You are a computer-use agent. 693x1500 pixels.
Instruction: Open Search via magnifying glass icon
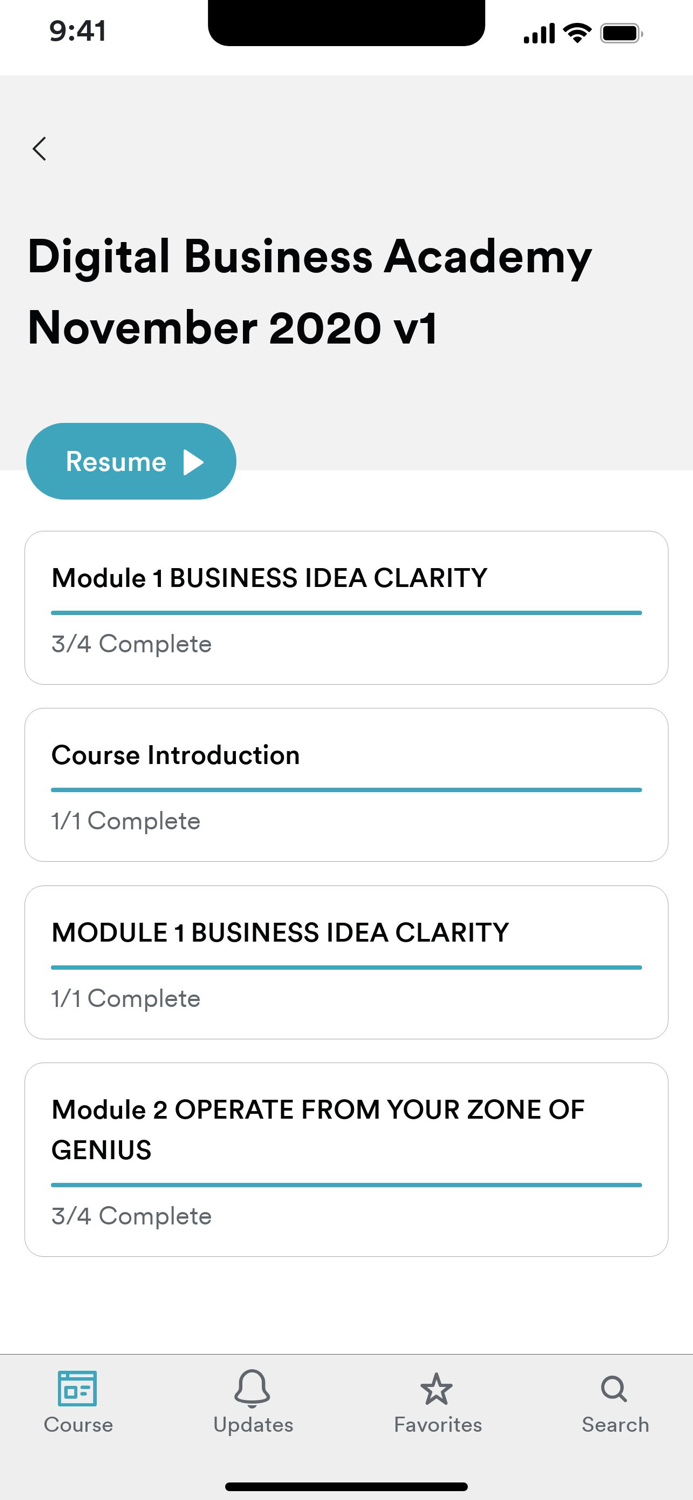(x=612, y=1388)
